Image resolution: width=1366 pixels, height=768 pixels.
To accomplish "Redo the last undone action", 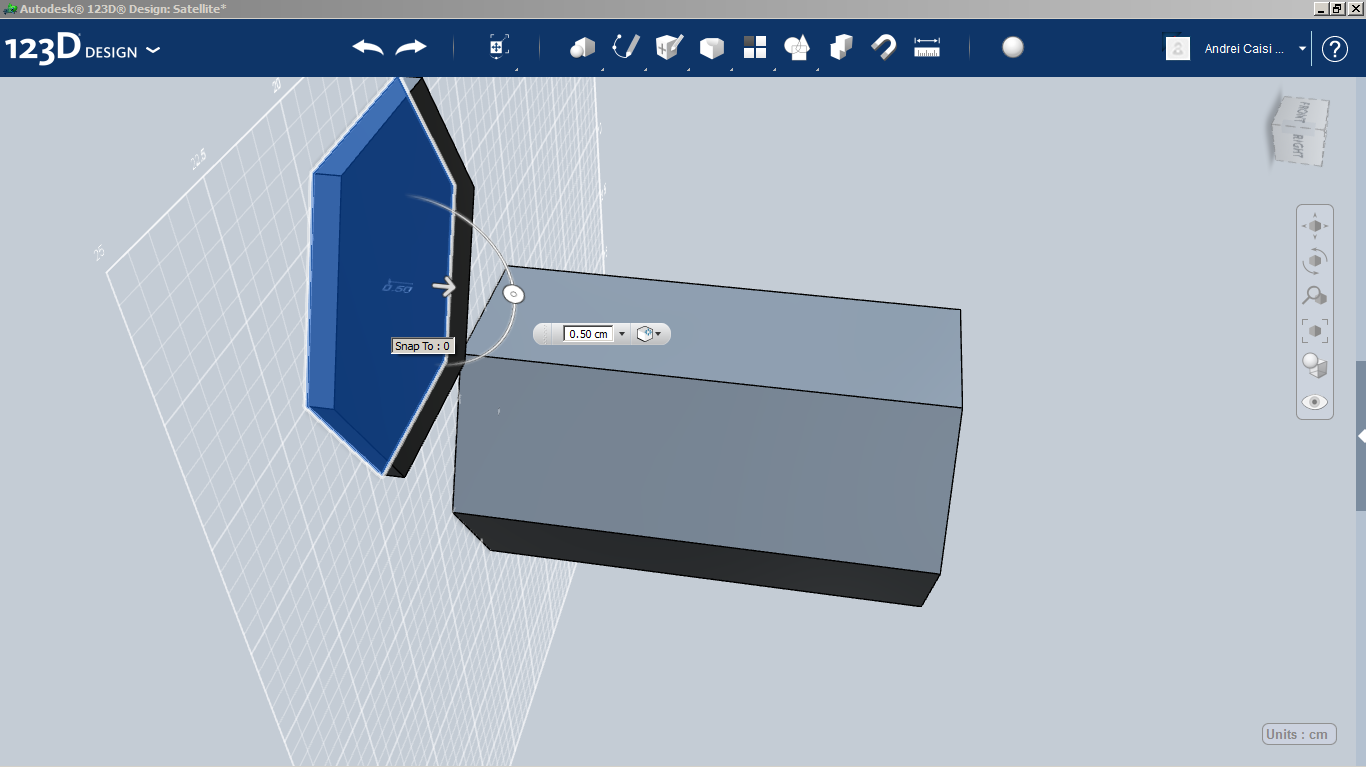I will click(x=411, y=47).
